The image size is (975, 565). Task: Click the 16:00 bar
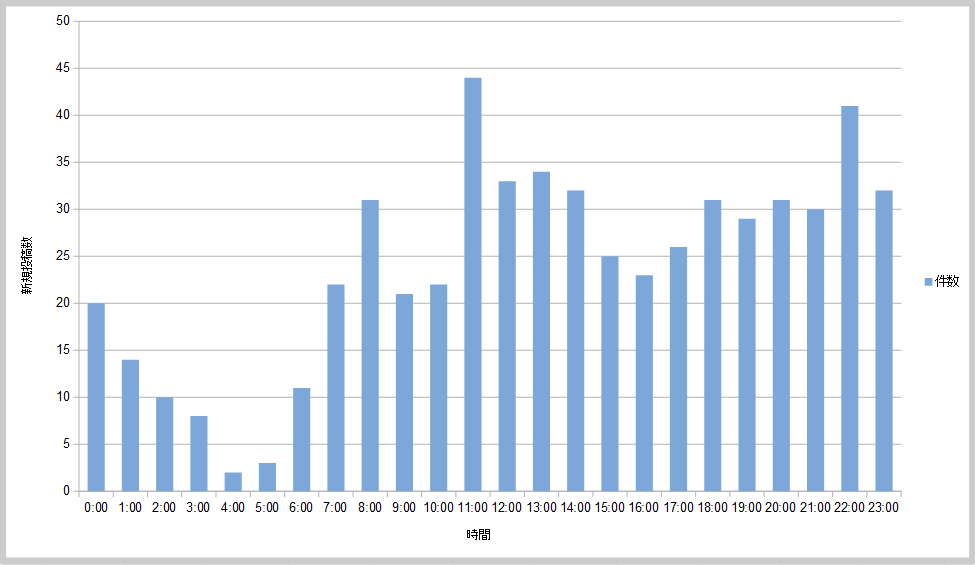644,383
